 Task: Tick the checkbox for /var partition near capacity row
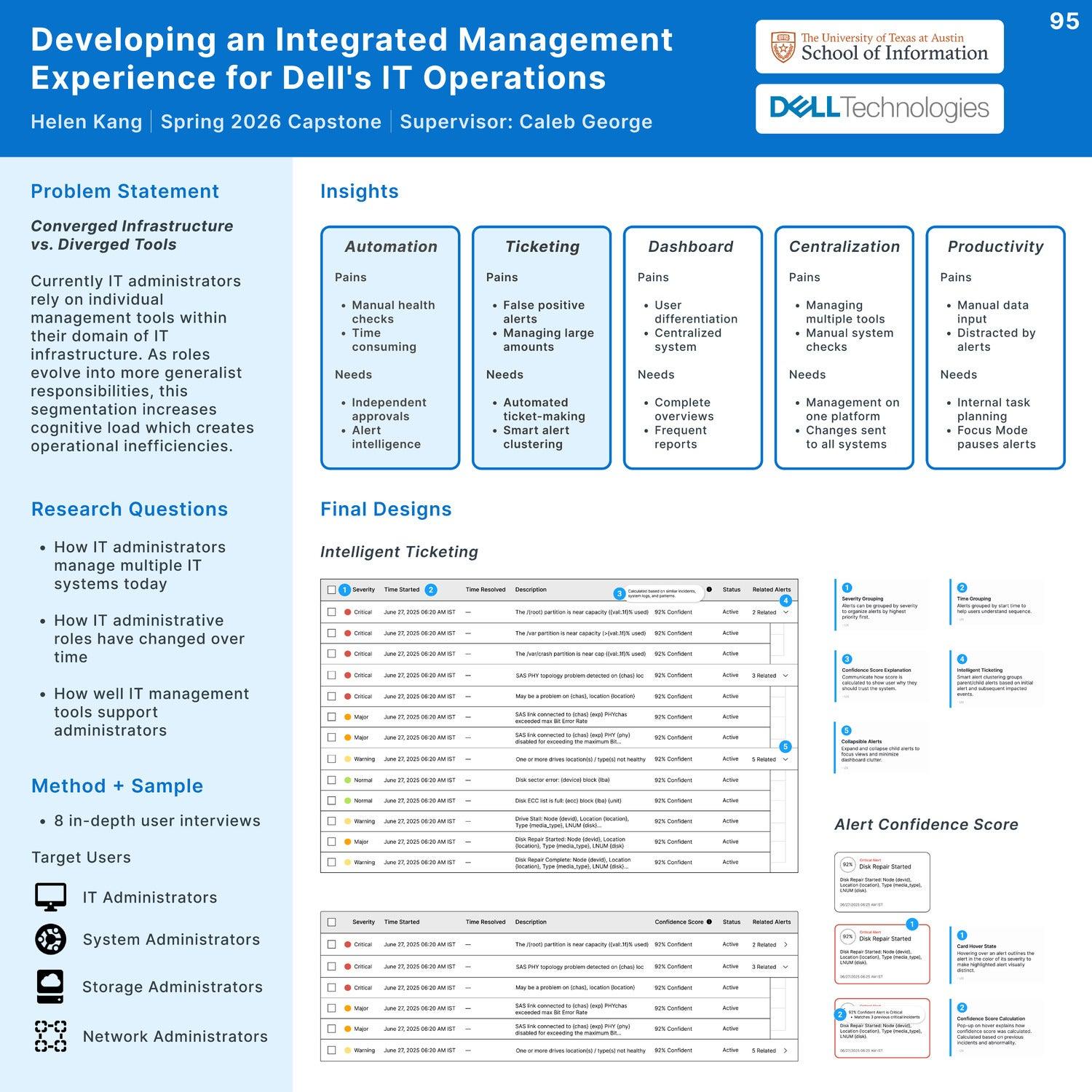pyautogui.click(x=331, y=633)
